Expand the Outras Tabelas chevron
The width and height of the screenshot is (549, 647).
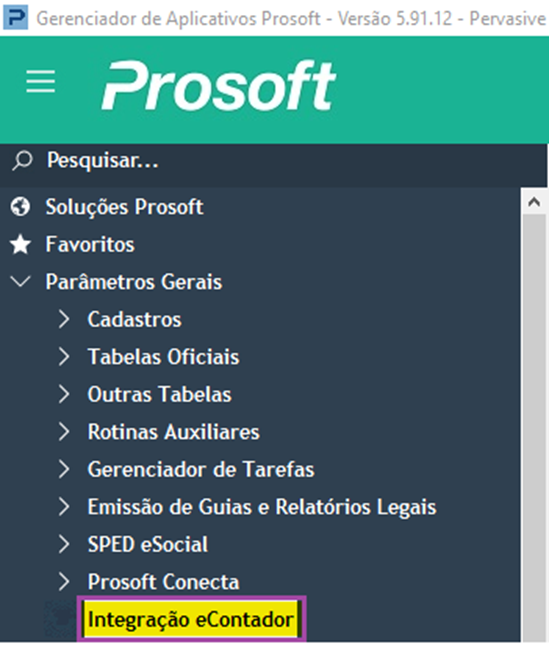point(64,394)
